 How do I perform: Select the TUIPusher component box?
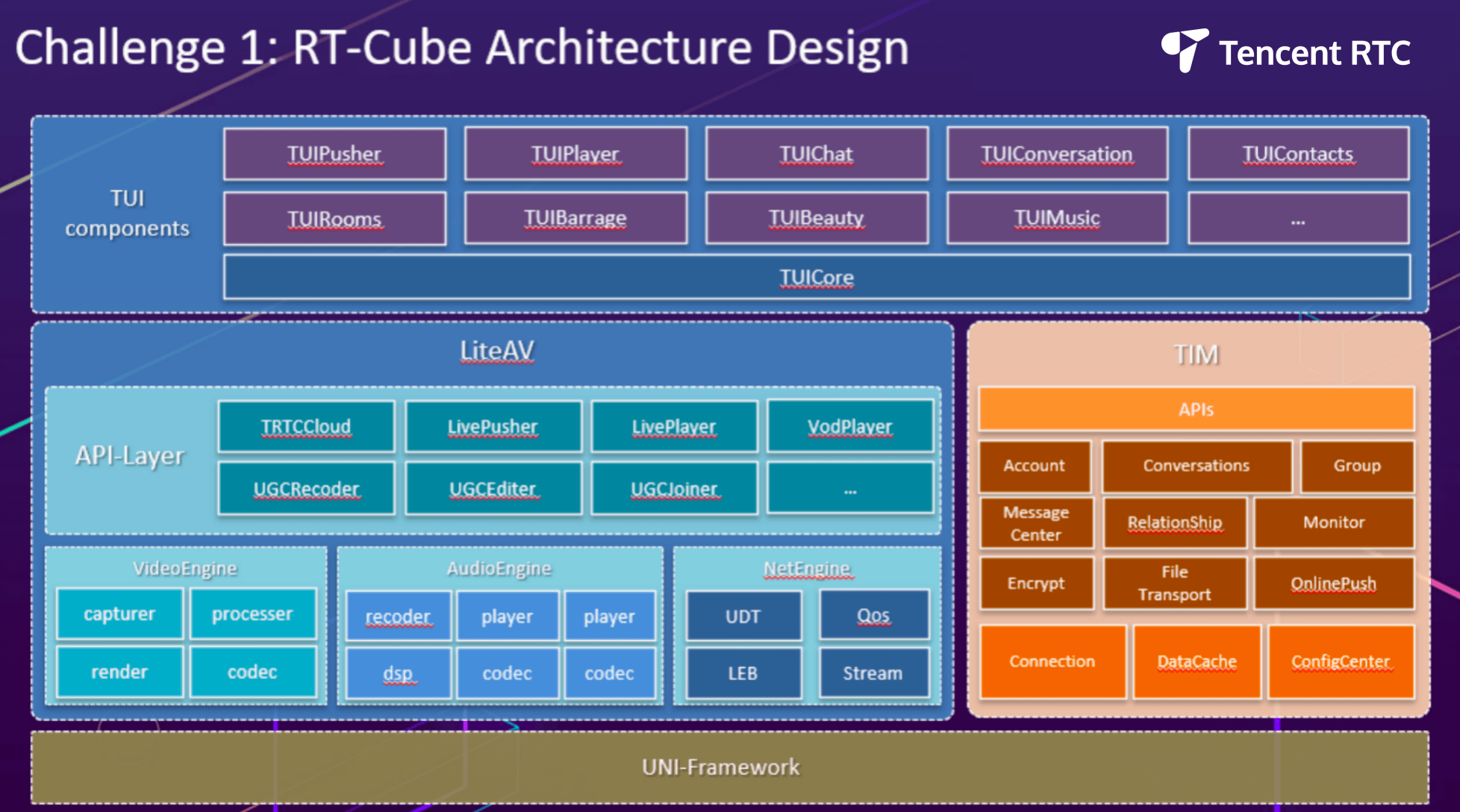pyautogui.click(x=334, y=154)
